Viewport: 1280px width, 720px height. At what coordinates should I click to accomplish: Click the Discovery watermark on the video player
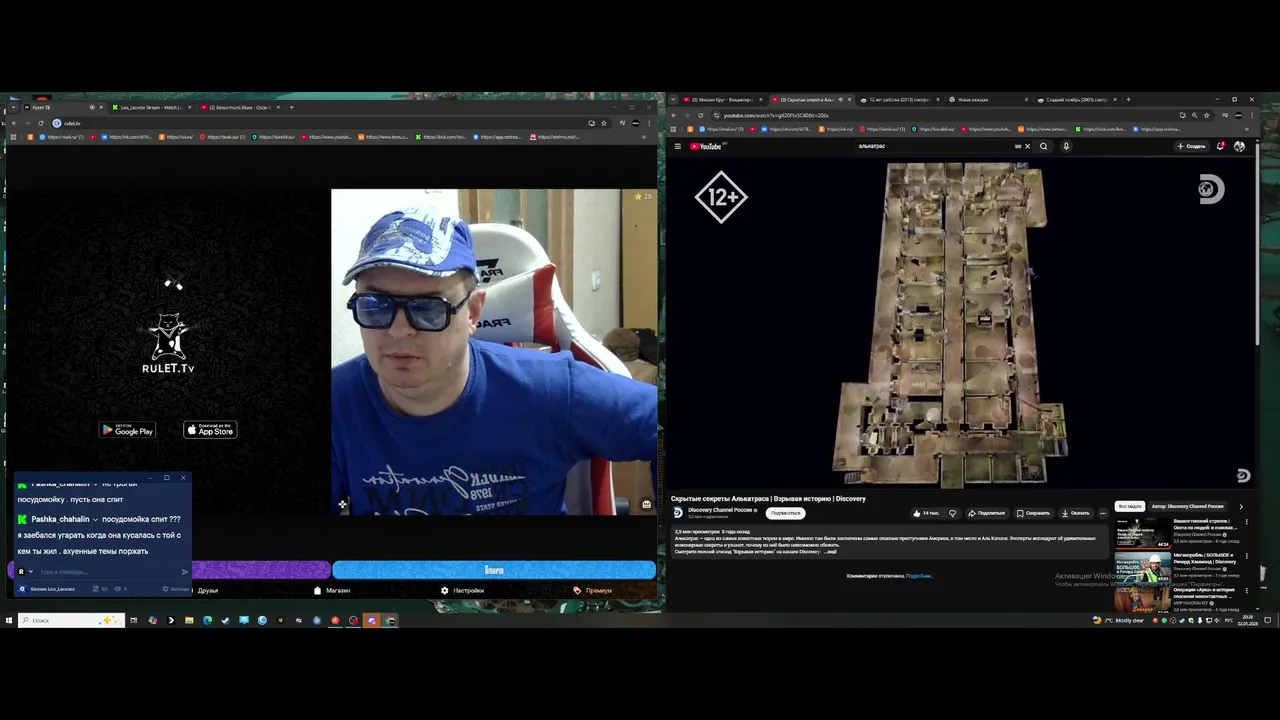[x=1242, y=476]
